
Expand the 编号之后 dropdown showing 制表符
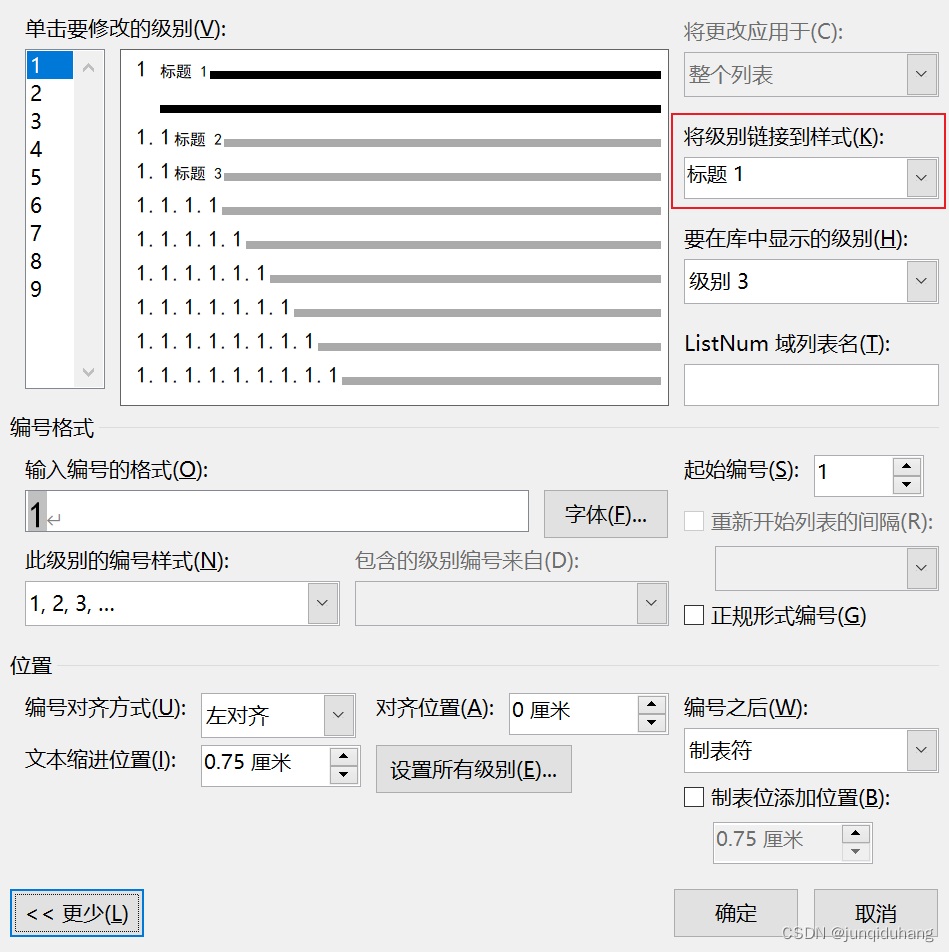click(x=921, y=751)
